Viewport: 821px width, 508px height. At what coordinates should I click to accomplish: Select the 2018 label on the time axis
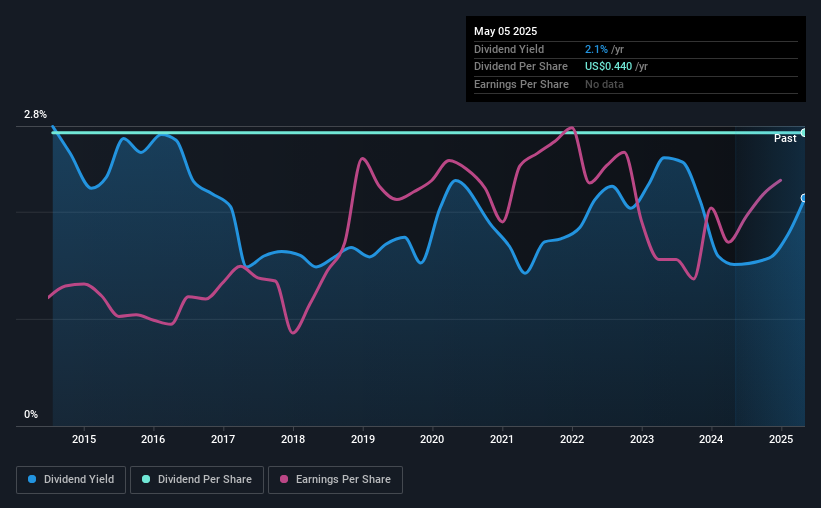point(293,439)
